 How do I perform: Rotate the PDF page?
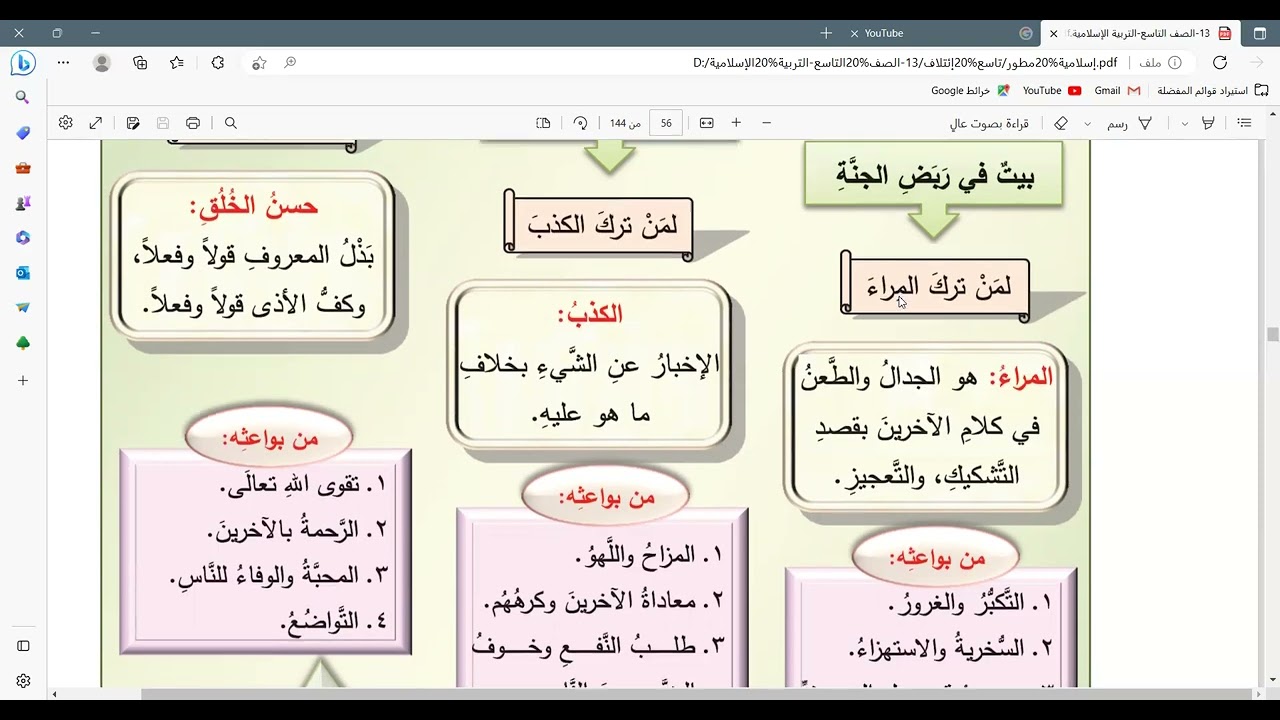[x=580, y=123]
